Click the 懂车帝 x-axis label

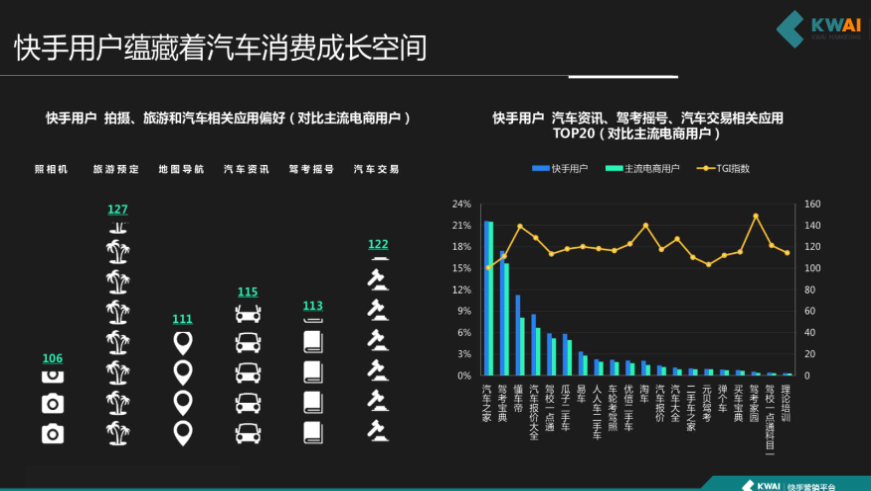pyautogui.click(x=518, y=398)
